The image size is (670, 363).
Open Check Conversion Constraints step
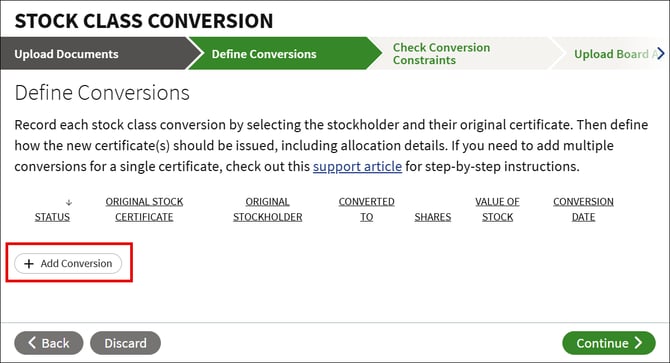tap(441, 54)
